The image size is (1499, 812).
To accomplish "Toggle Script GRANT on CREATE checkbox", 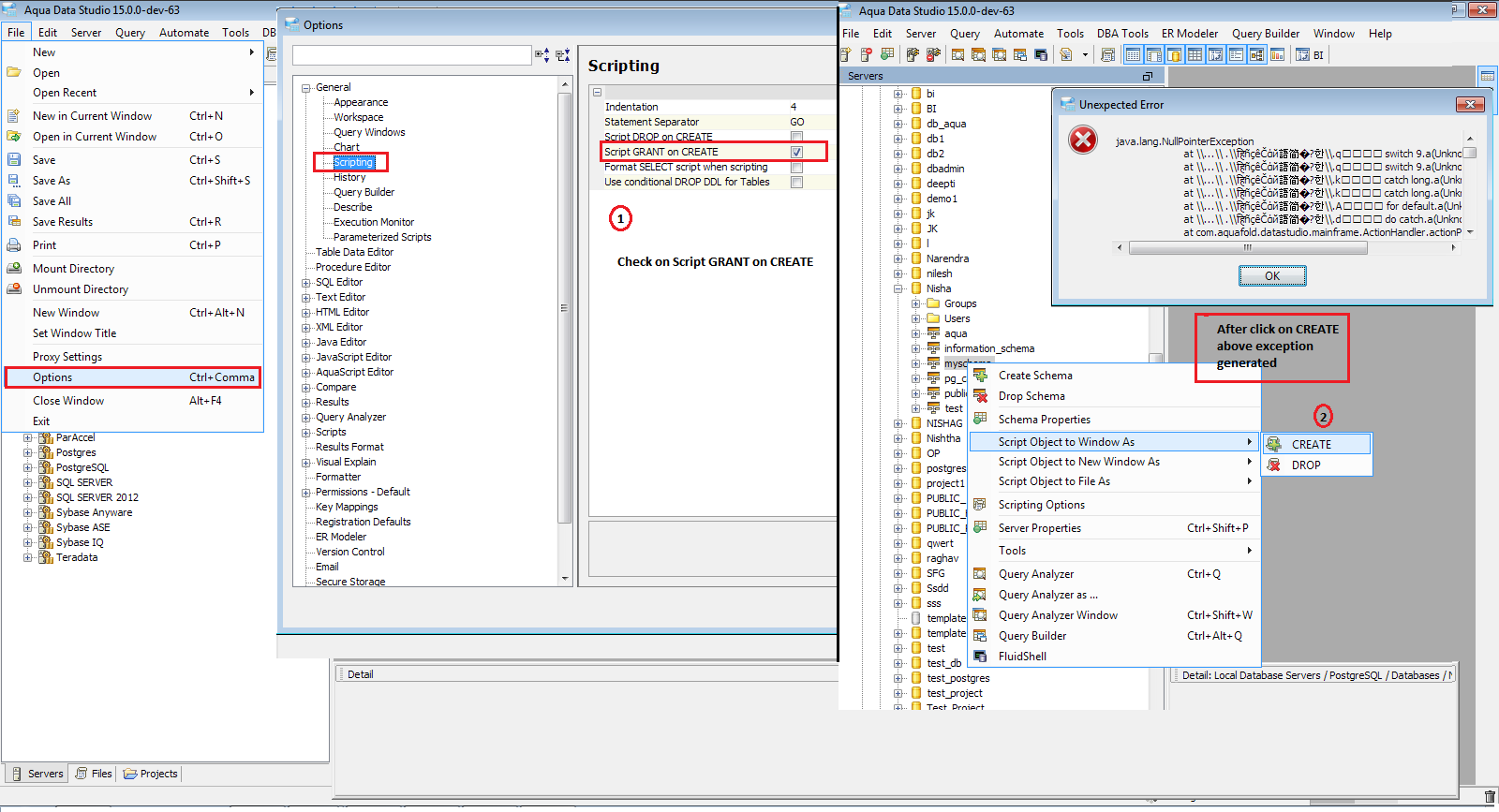I will [796, 152].
